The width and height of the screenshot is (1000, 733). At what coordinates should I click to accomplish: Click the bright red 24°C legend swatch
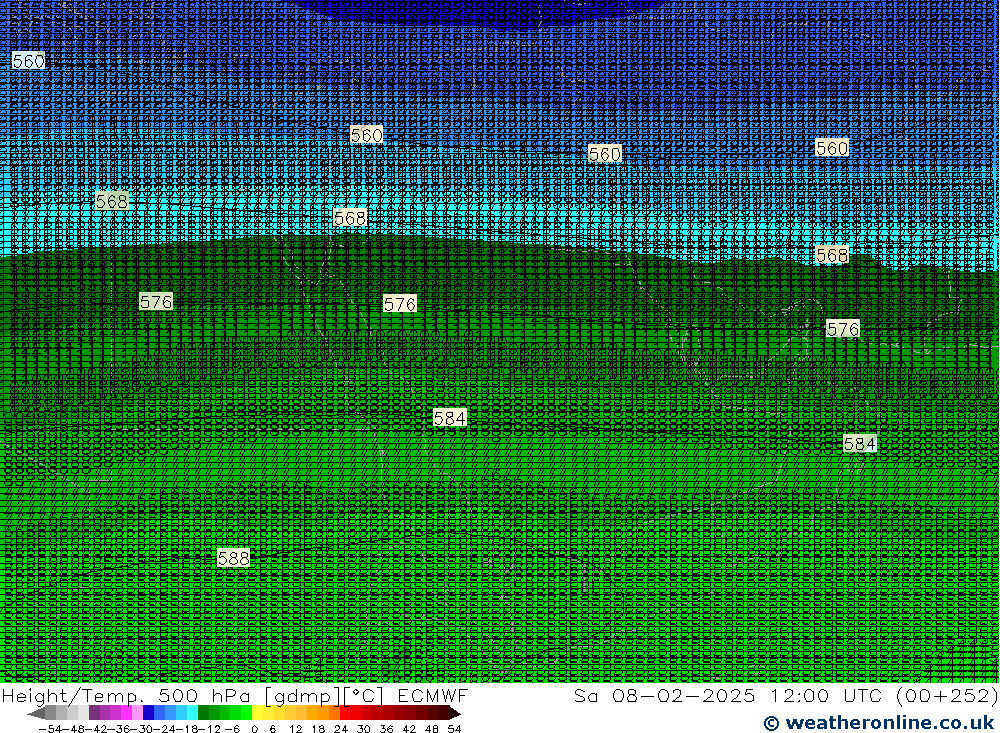click(x=345, y=713)
